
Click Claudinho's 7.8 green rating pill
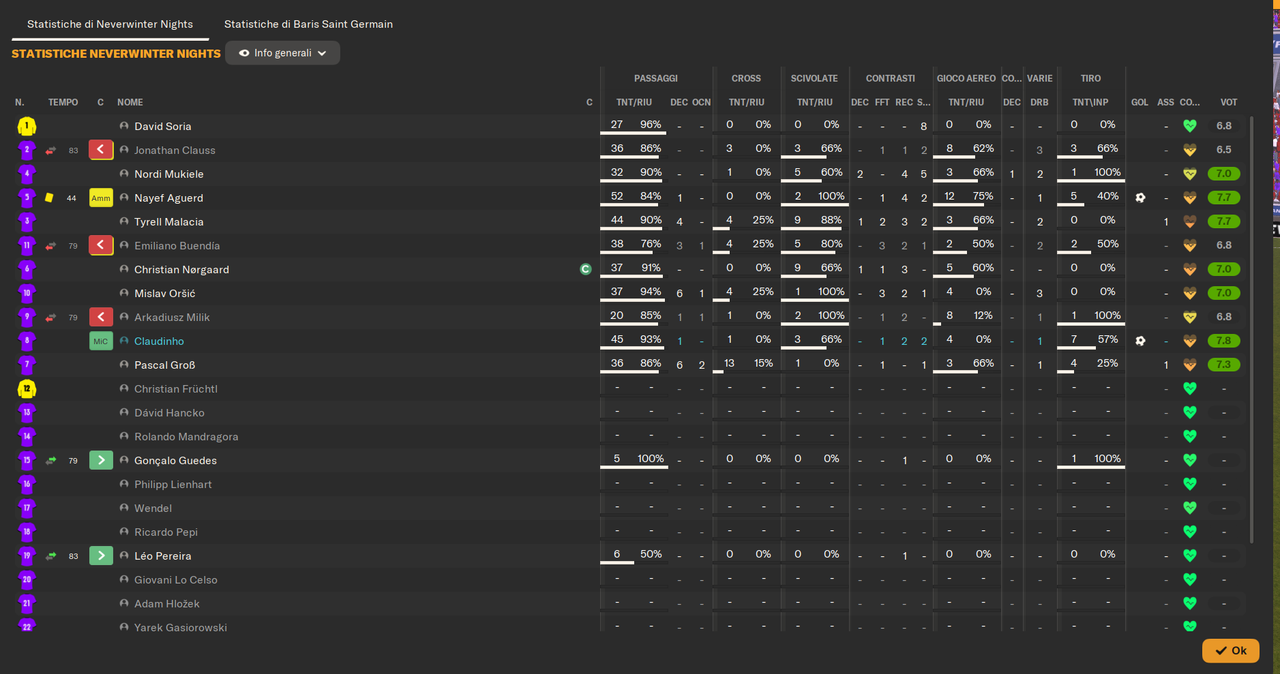(x=1224, y=341)
